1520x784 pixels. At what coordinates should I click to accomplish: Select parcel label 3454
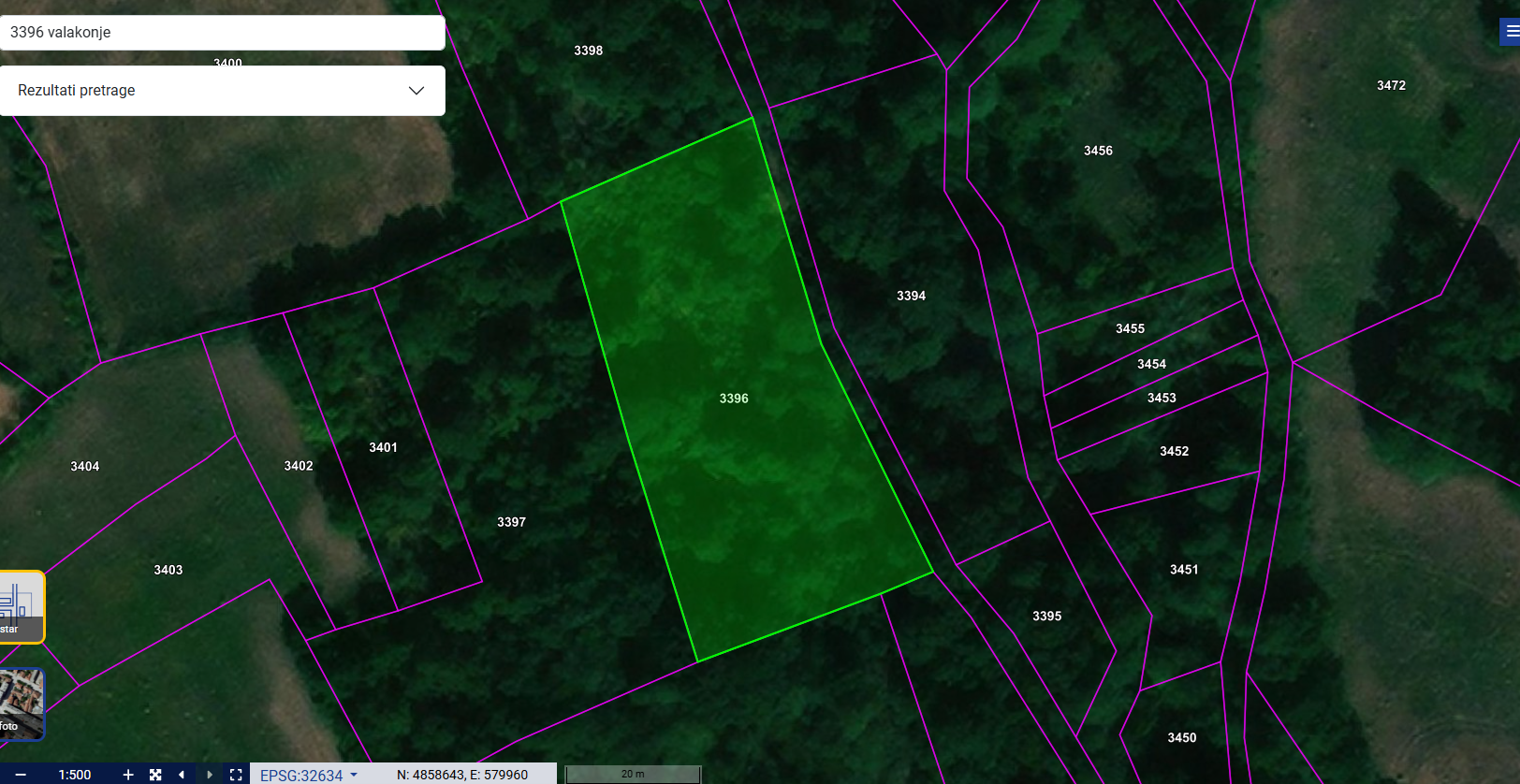tap(1152, 364)
